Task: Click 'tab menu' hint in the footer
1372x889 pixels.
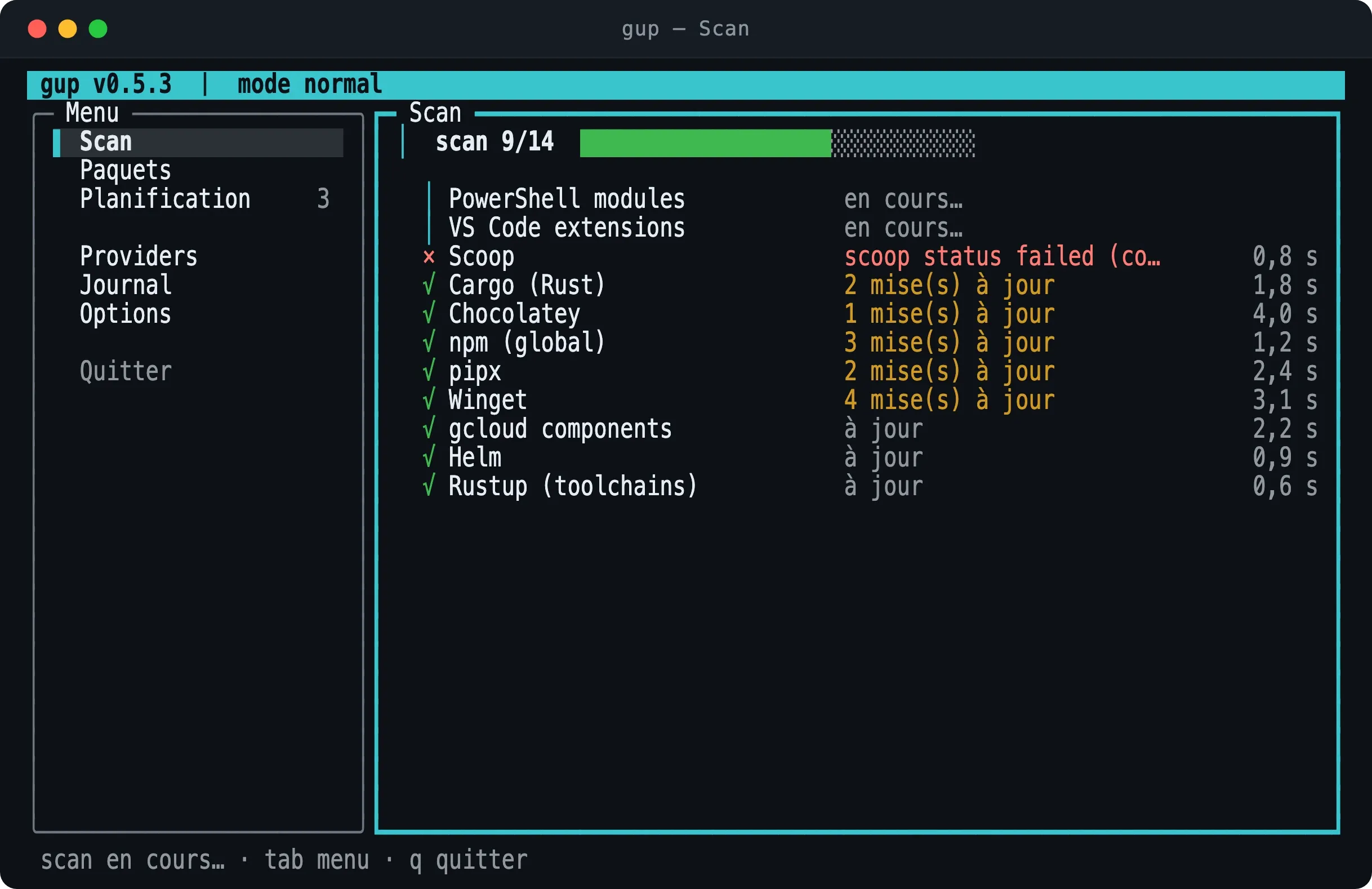Action: click(317, 860)
